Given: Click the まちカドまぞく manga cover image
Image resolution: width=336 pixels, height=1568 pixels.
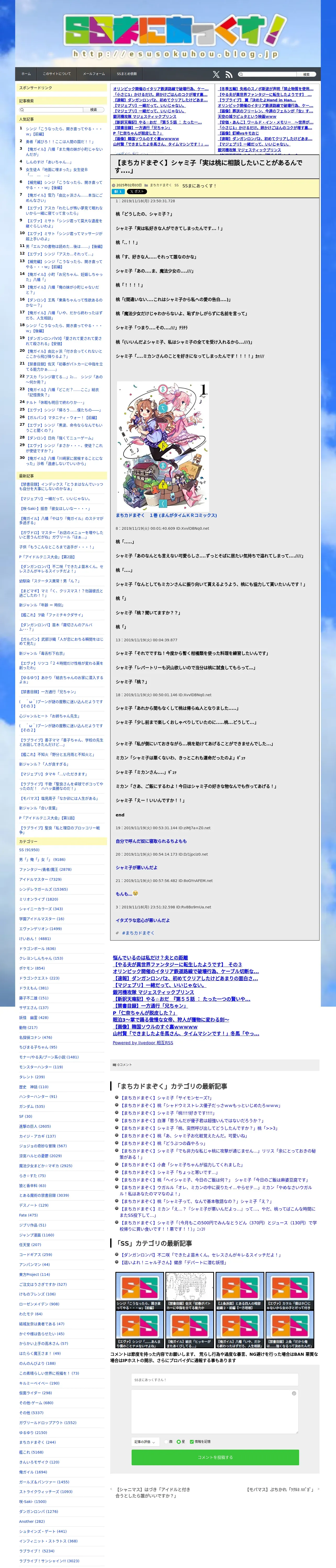Looking at the screenshot, I should pos(163,446).
